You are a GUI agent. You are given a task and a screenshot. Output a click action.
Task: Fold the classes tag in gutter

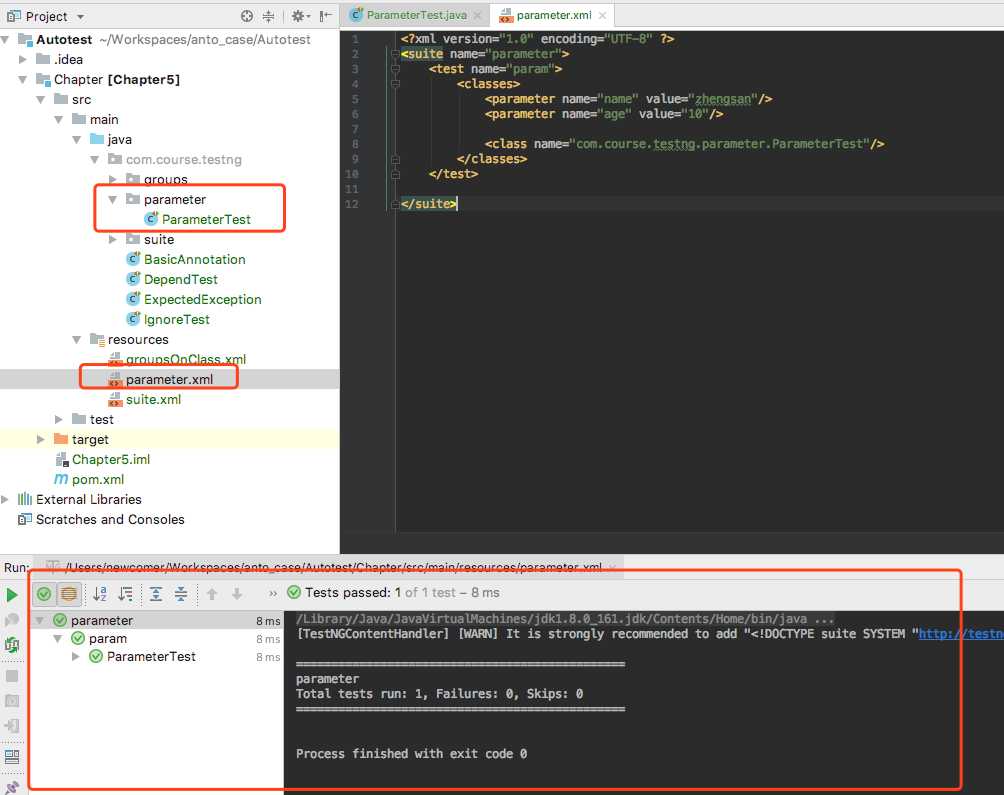pyautogui.click(x=395, y=84)
